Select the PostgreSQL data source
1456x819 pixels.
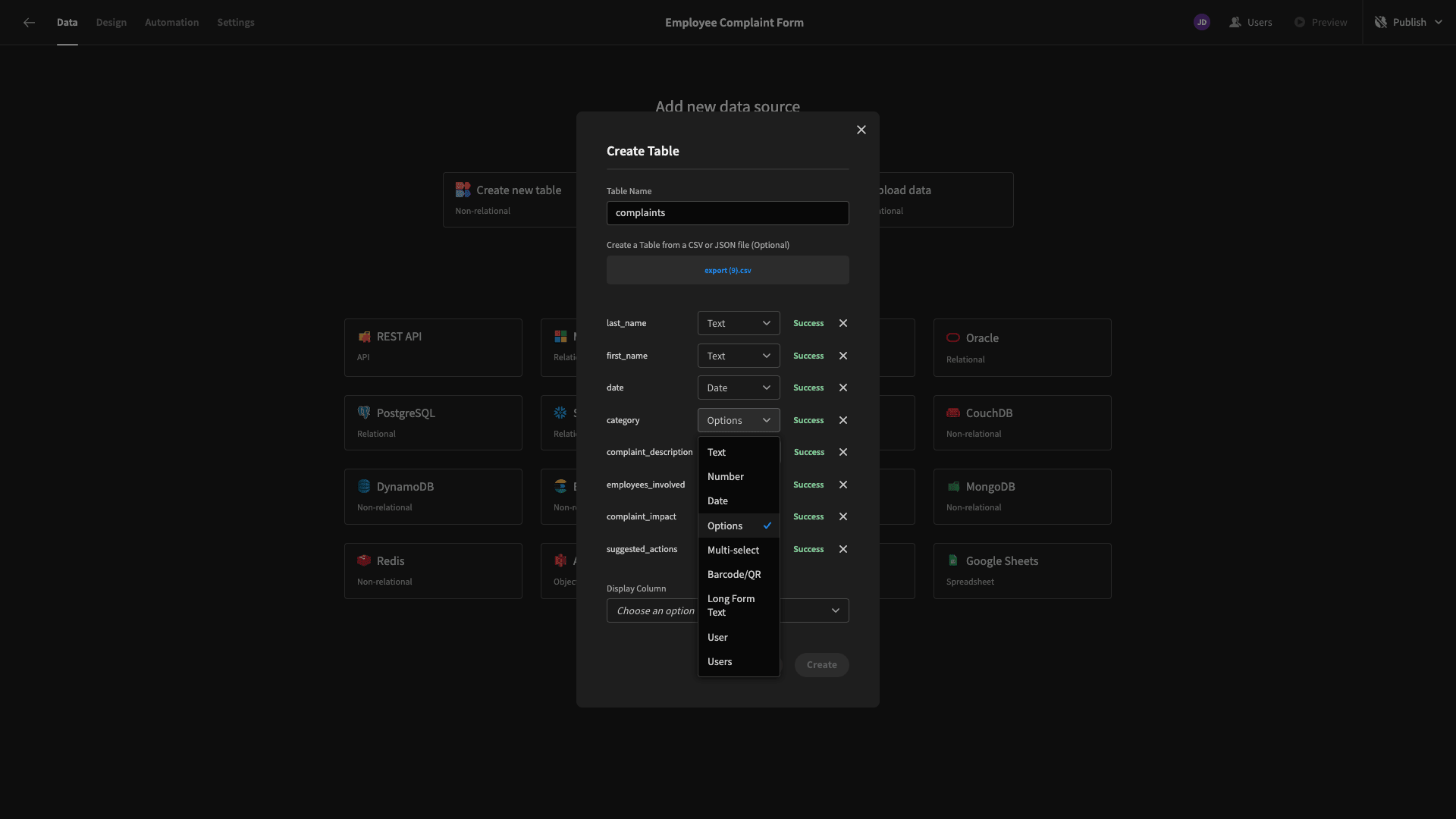coord(433,422)
